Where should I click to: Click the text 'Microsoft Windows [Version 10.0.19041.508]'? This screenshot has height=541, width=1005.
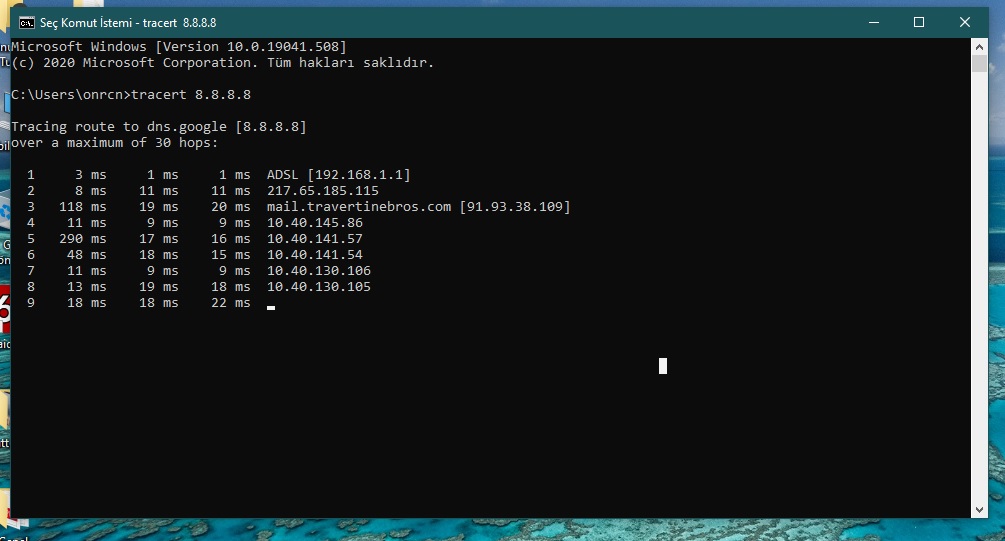179,47
